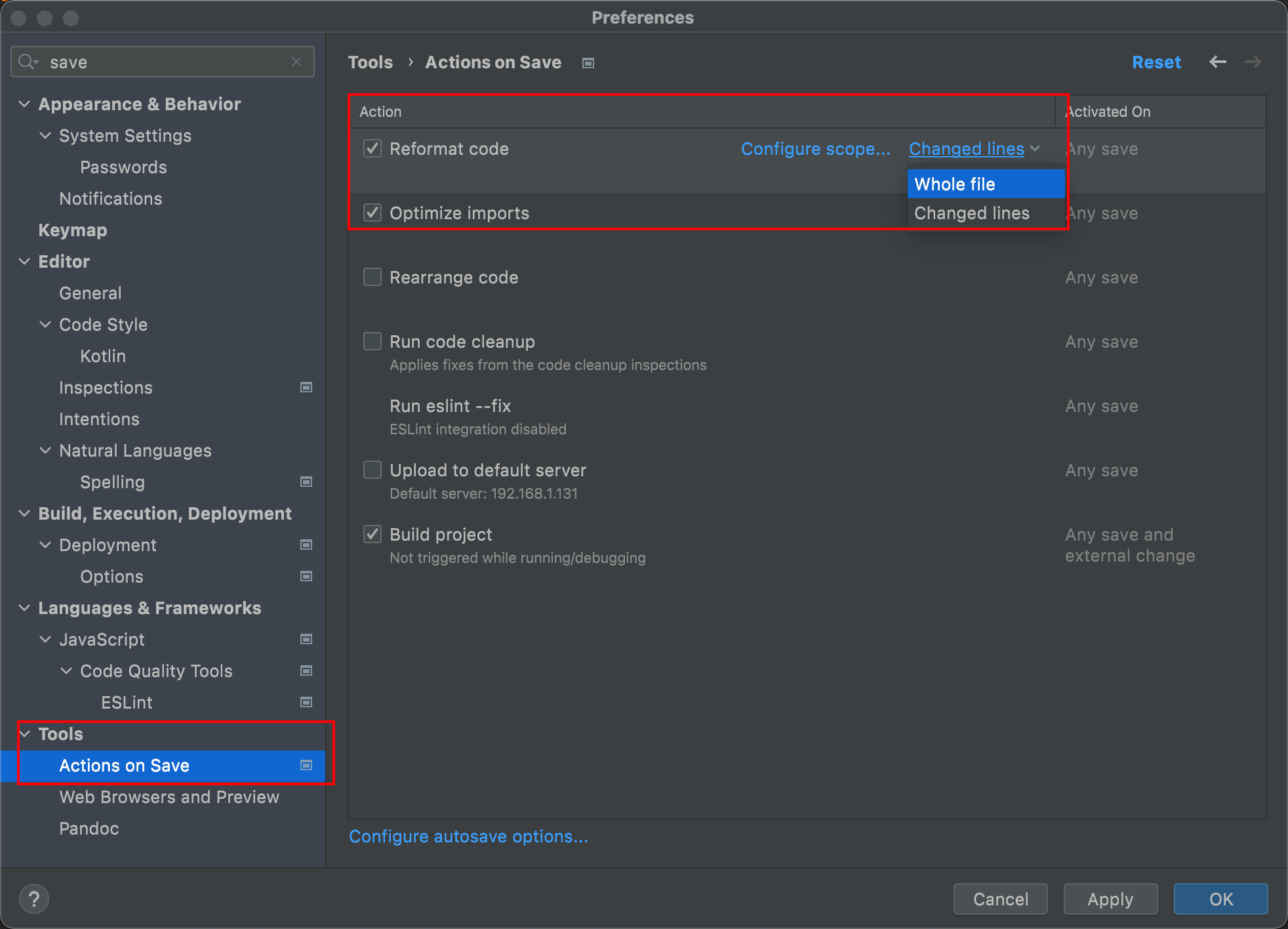
Task: Open Web Browsers and Preview settings
Action: click(169, 797)
